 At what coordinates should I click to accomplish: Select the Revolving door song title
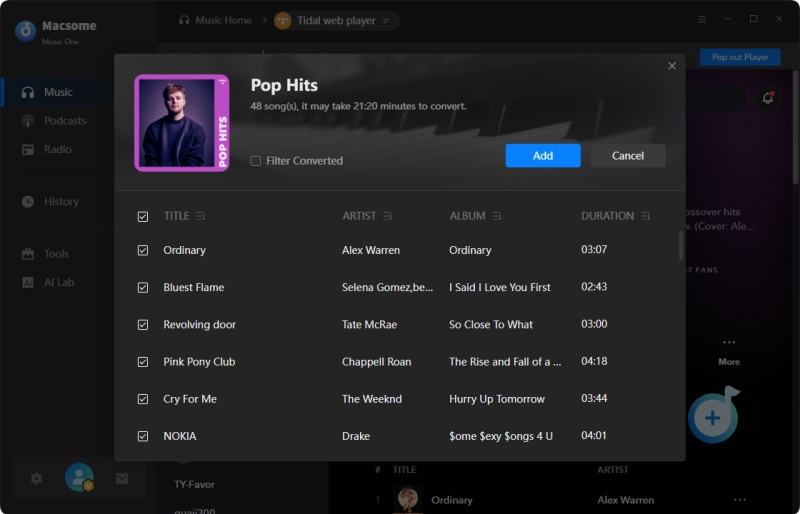click(x=199, y=325)
